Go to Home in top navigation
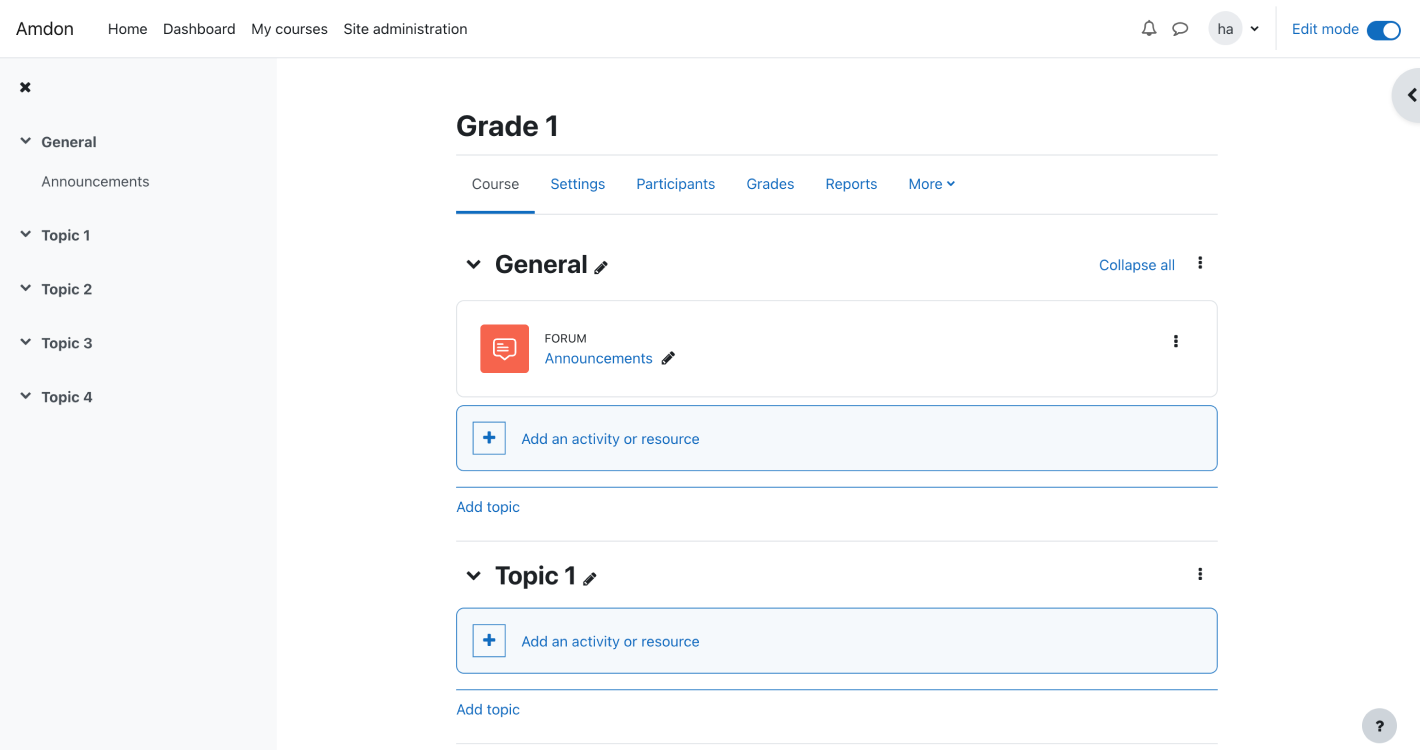Screen dimensions: 1420x750 point(127,29)
